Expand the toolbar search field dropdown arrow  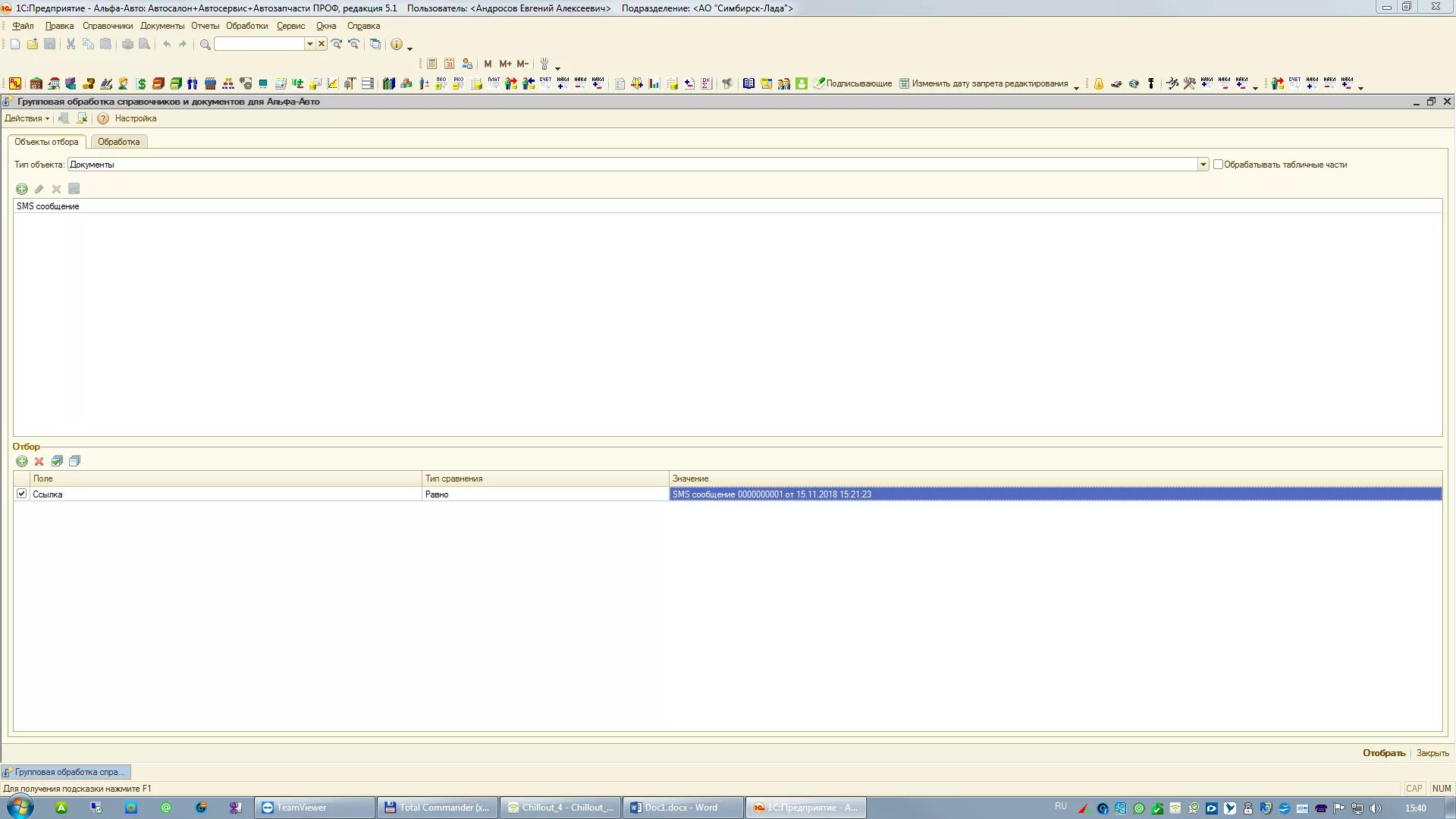(x=309, y=45)
